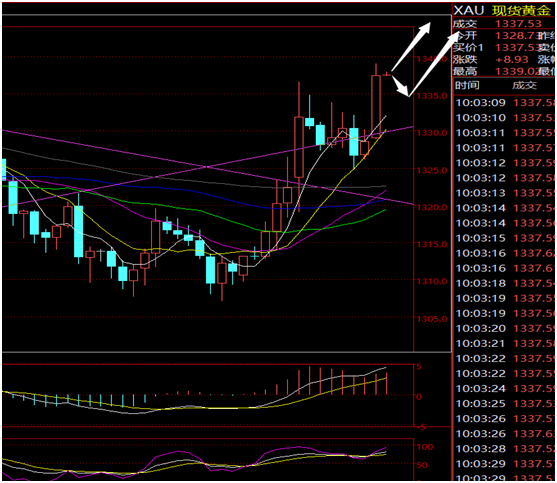Select the tick row at 10:03:10

tap(505, 118)
